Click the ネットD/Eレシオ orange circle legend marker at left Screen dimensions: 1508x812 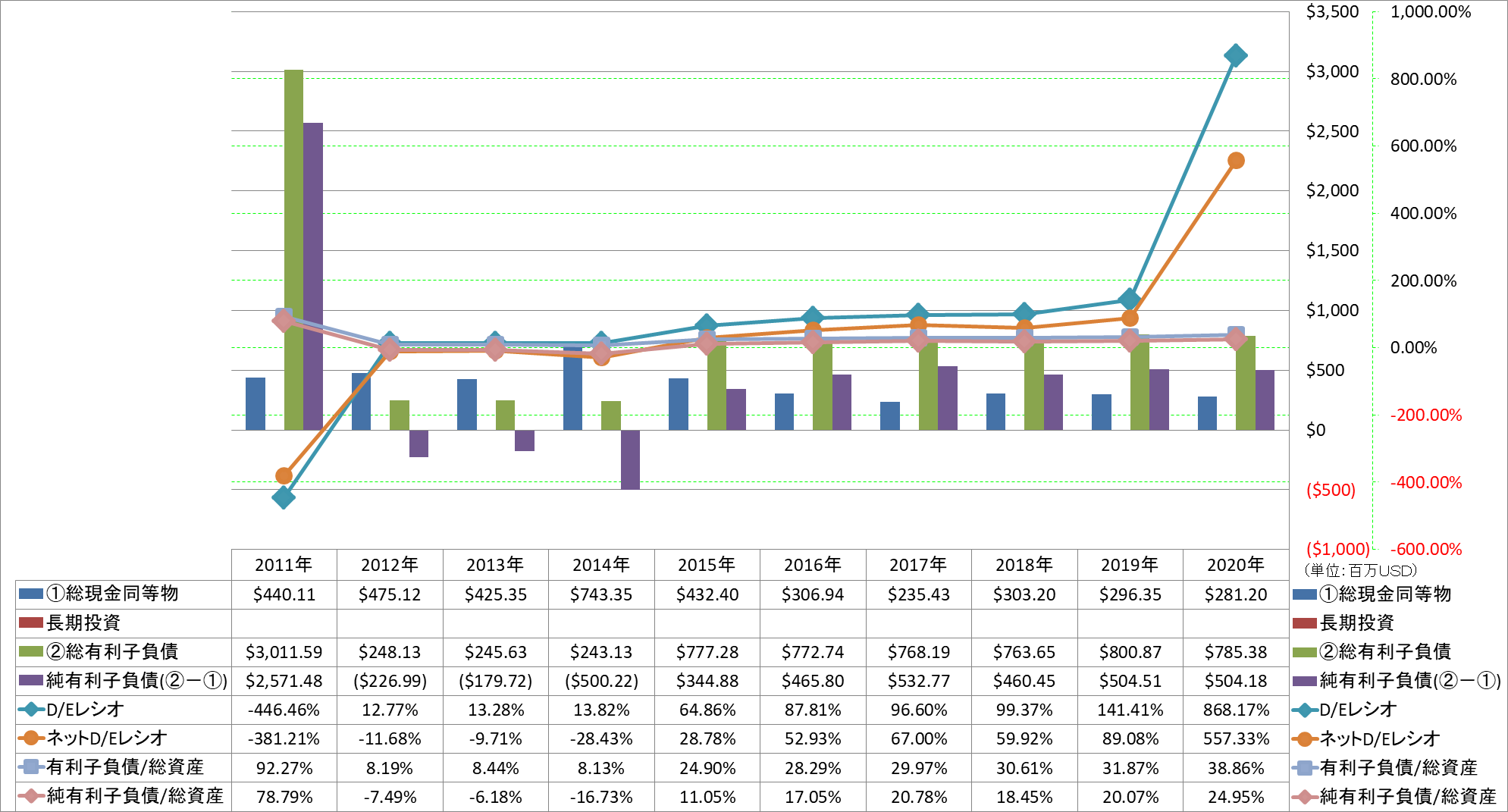pos(31,738)
